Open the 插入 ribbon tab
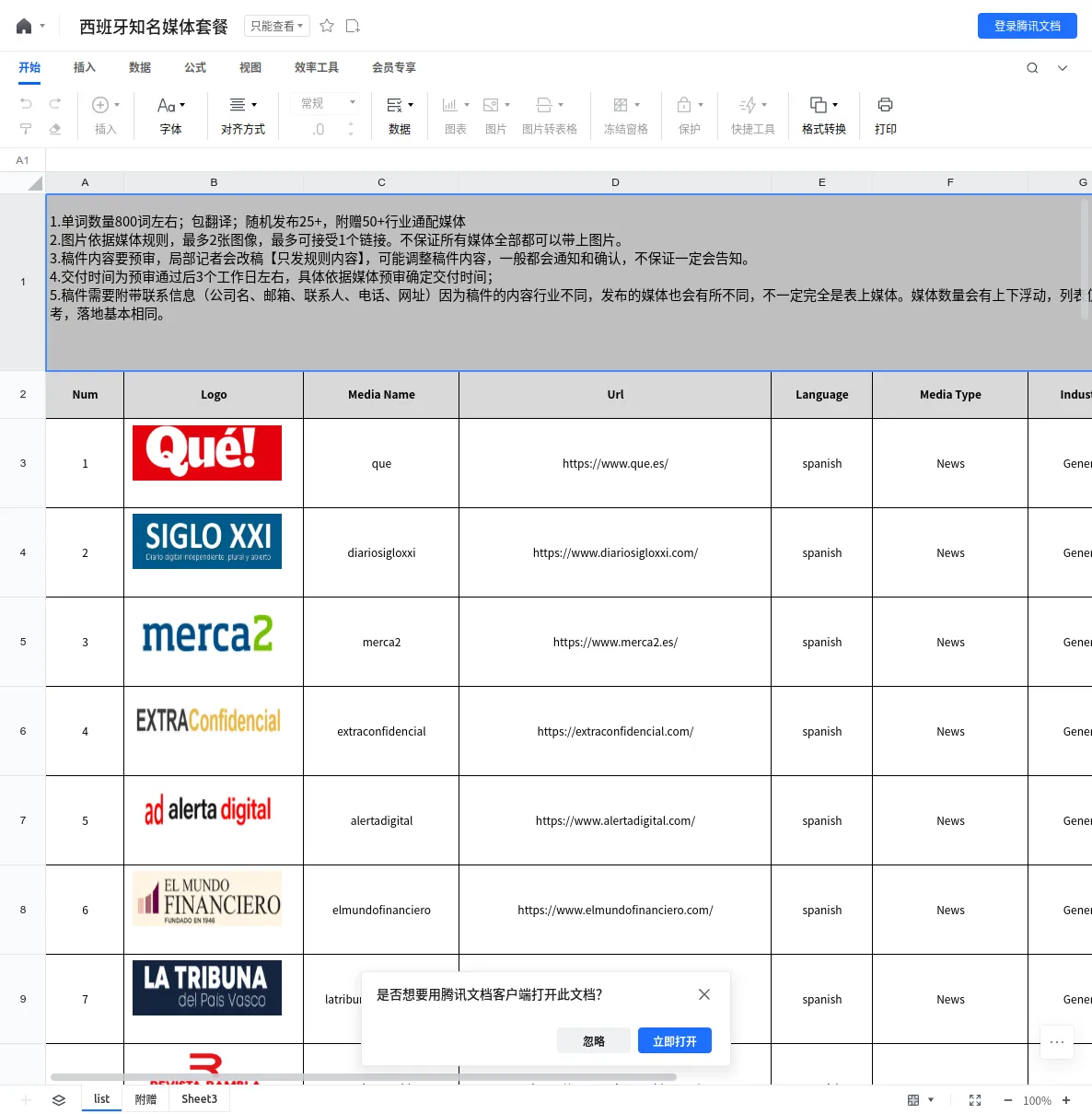1092x1114 pixels. [x=85, y=67]
